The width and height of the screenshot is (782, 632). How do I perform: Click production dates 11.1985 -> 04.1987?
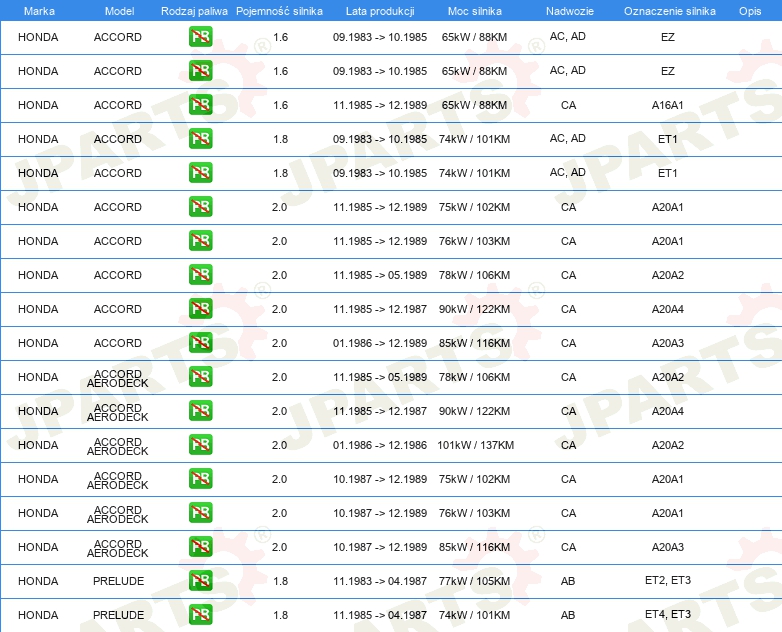(x=380, y=615)
